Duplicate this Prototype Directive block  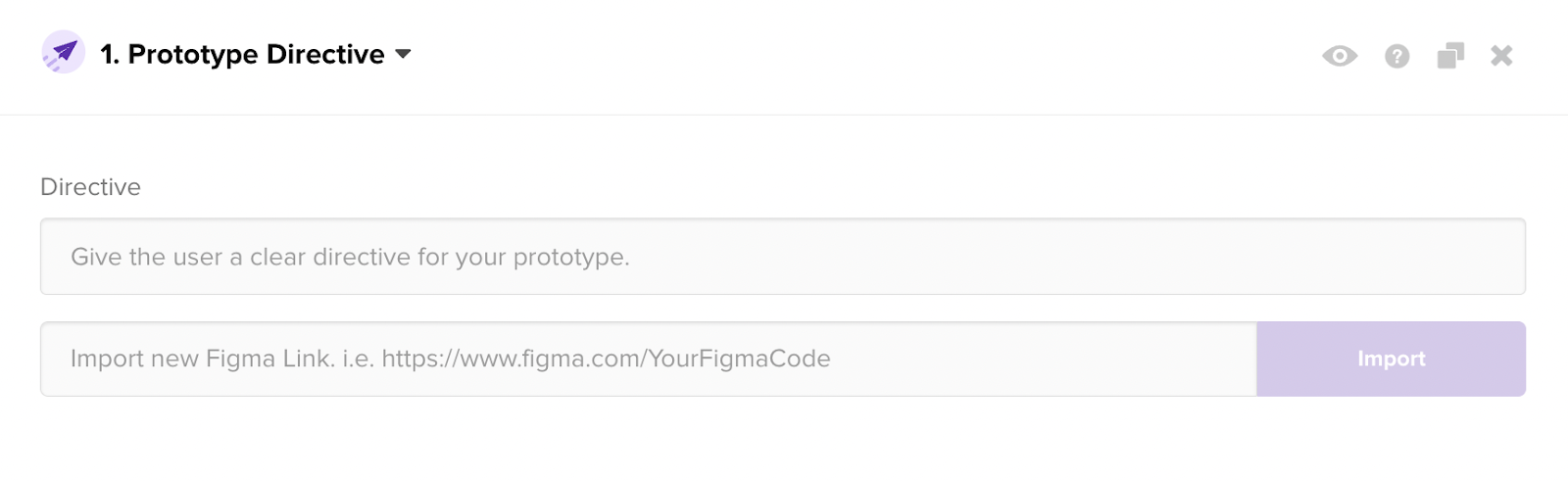[x=1450, y=56]
